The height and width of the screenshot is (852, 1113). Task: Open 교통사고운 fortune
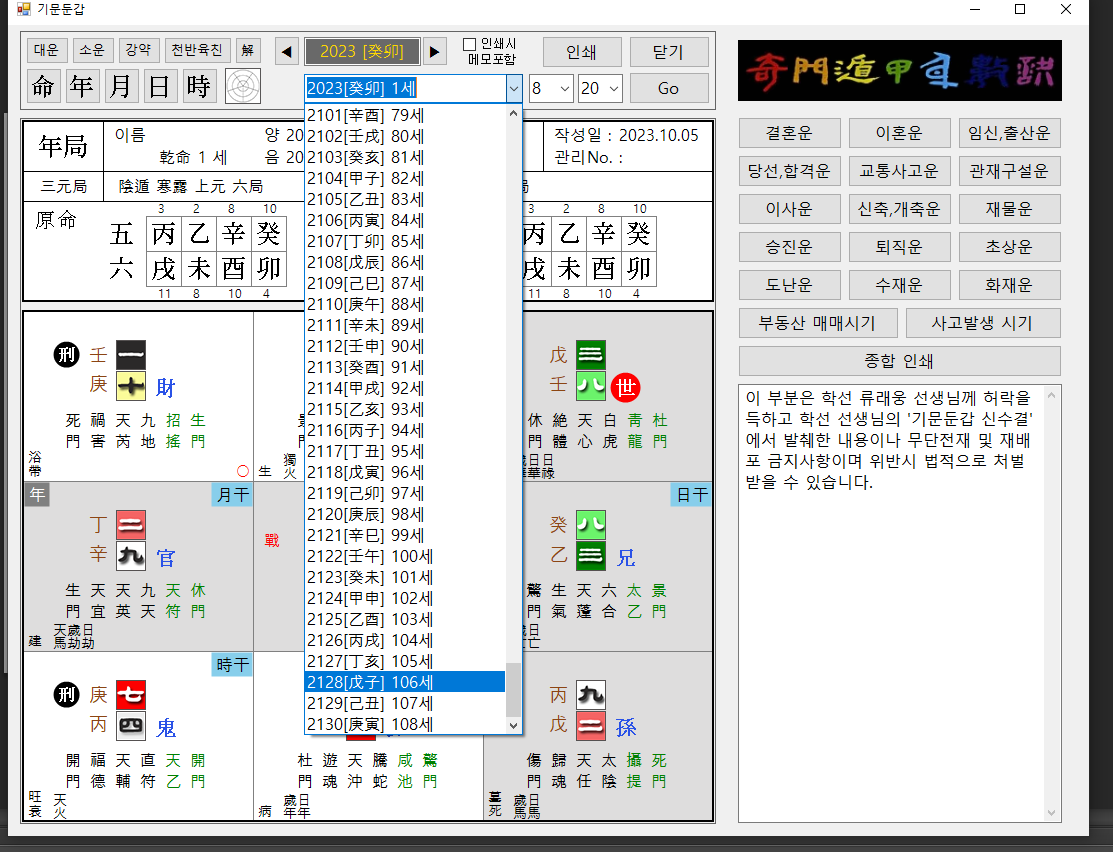[899, 171]
